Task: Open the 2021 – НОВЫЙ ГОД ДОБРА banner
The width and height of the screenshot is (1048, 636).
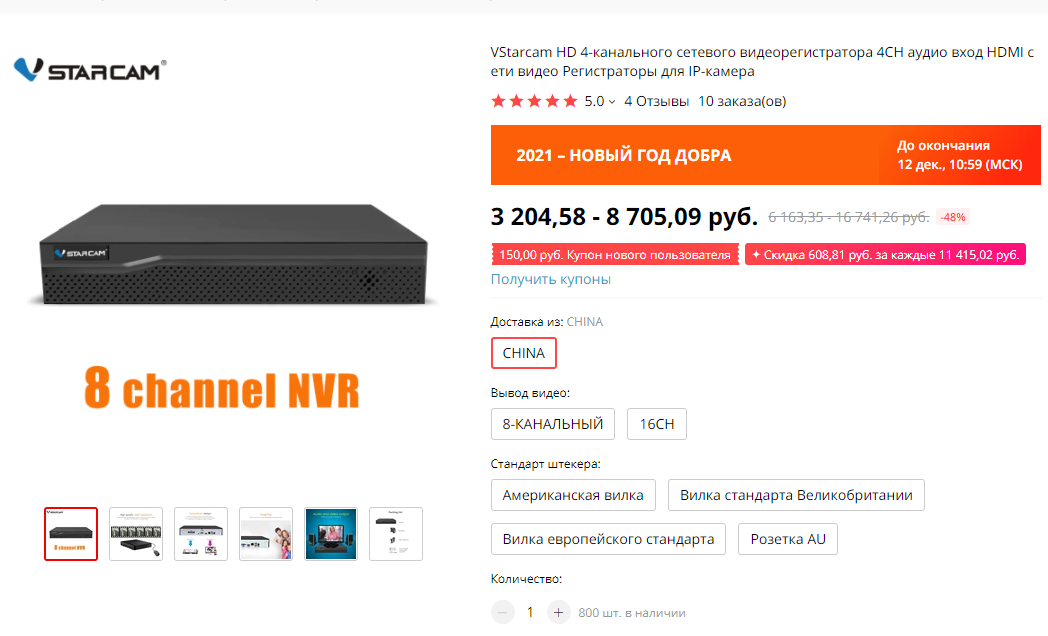Action: pos(765,155)
